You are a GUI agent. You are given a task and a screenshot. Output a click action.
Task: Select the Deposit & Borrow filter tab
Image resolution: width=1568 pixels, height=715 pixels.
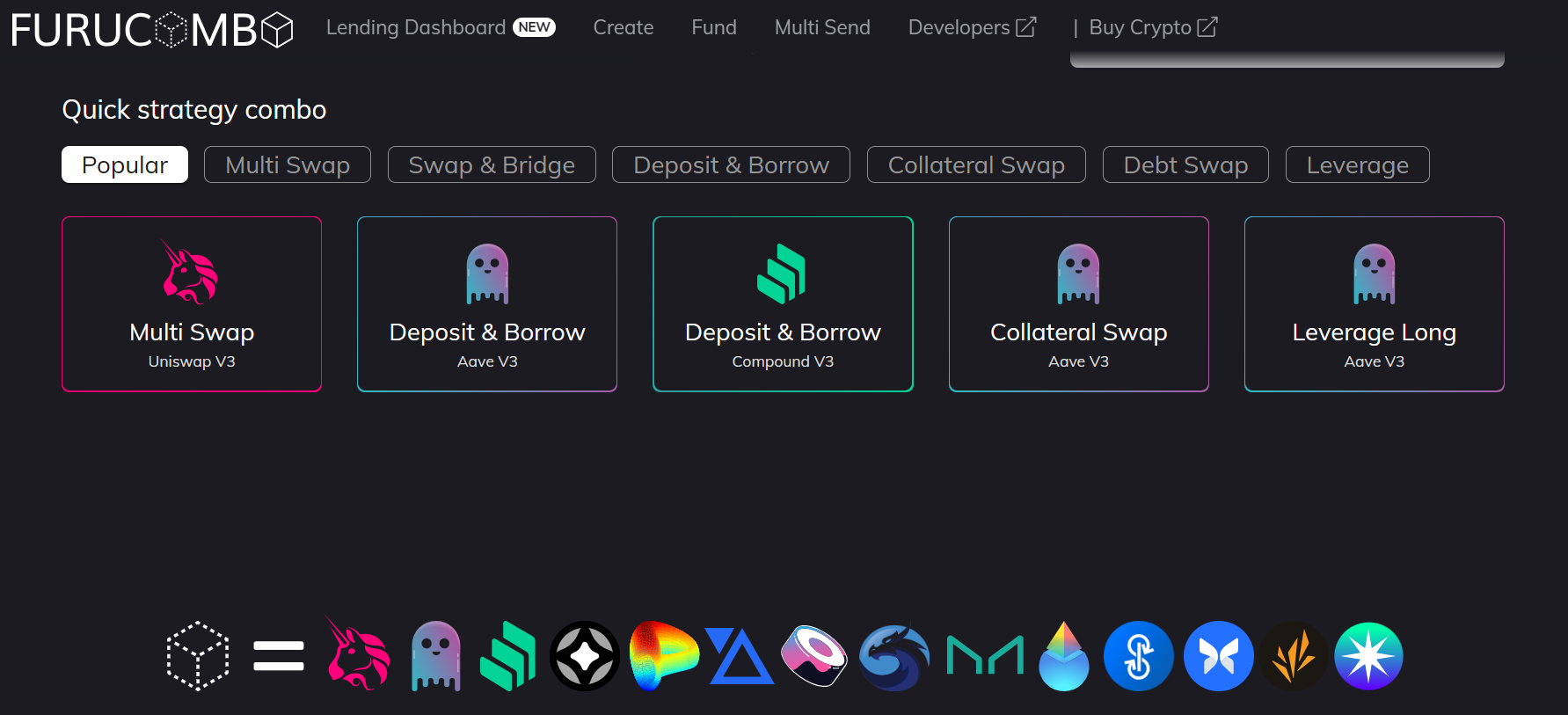click(x=731, y=164)
